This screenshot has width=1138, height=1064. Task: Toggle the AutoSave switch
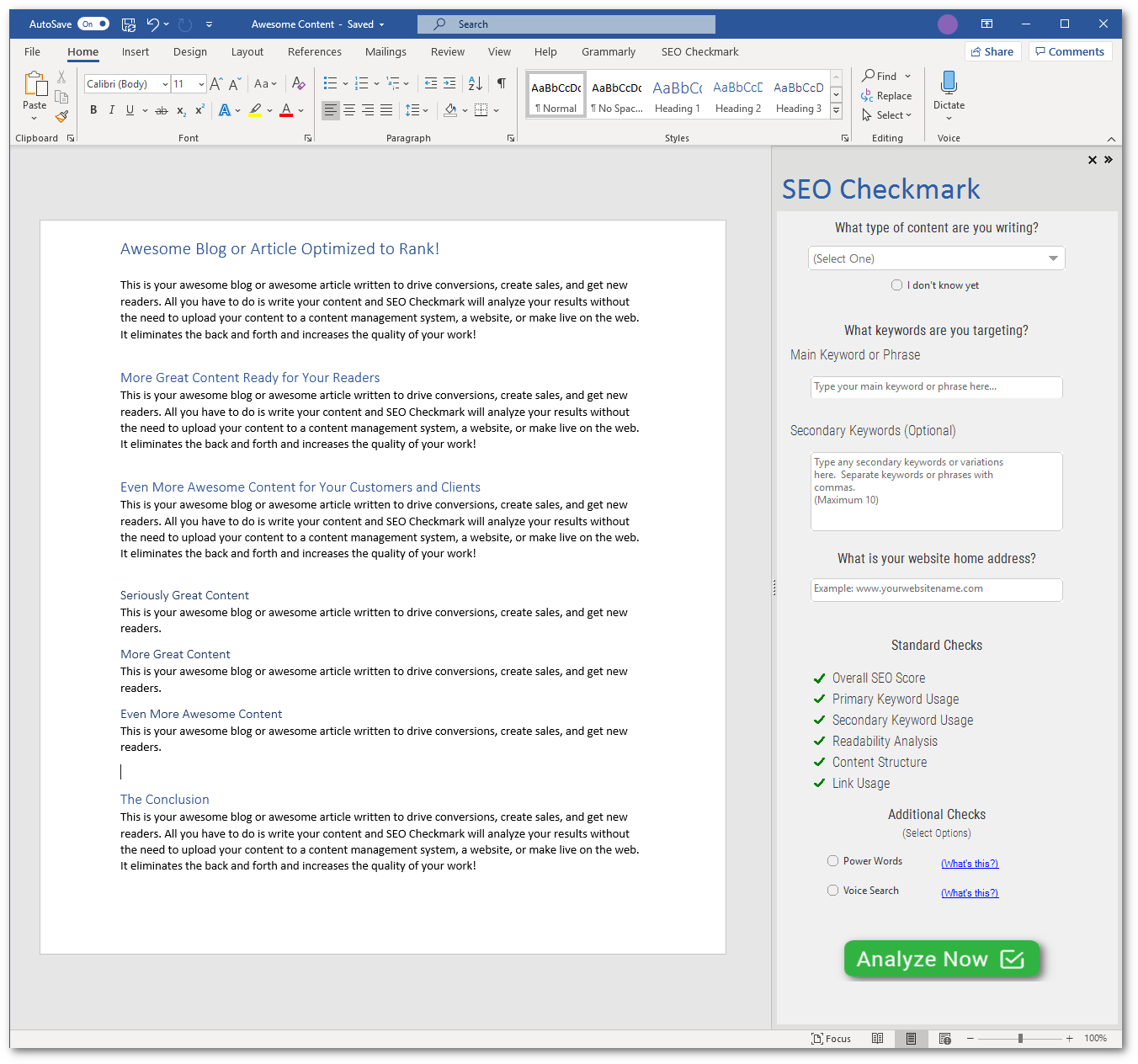point(93,24)
